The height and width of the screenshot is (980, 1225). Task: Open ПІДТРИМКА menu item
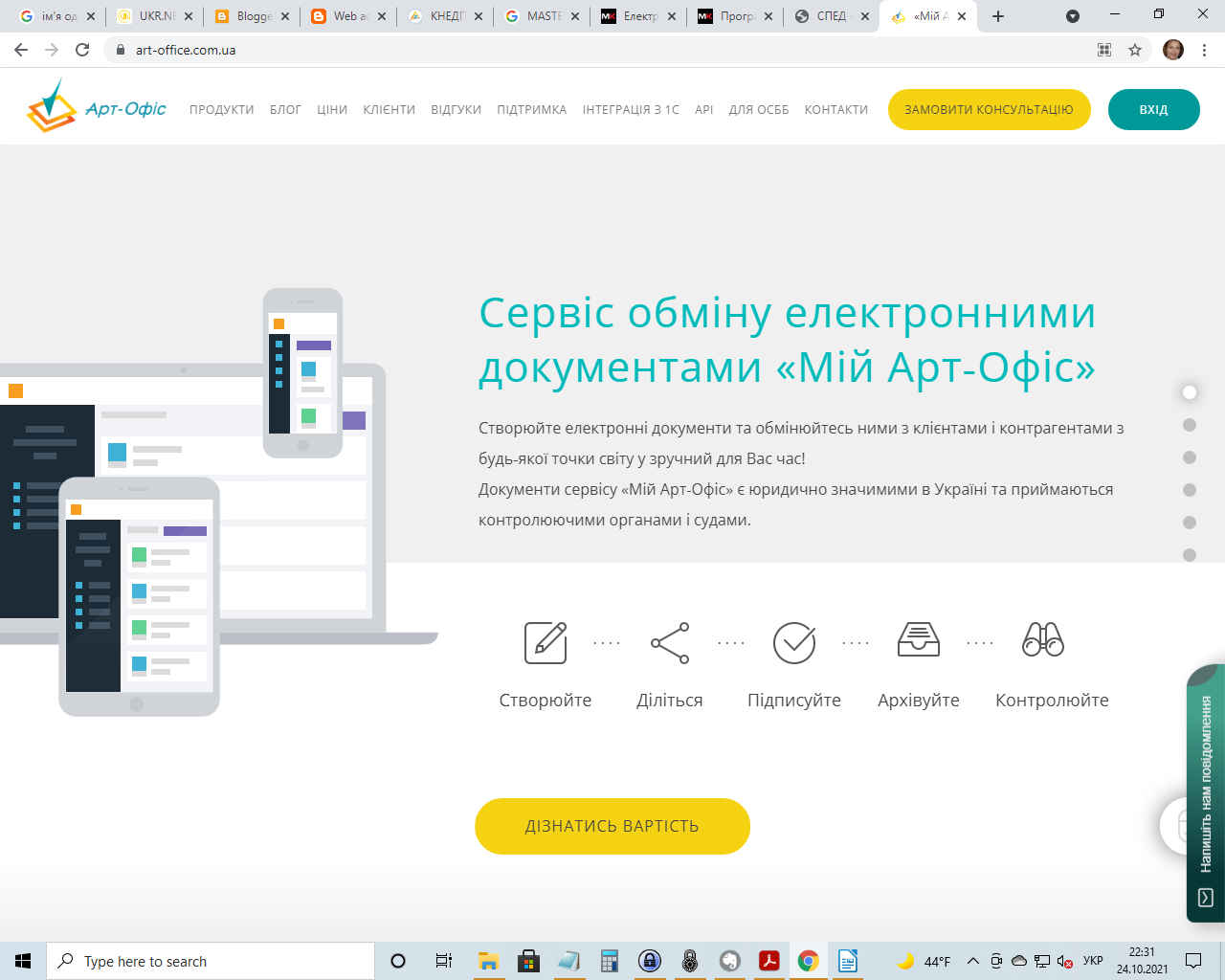pyautogui.click(x=532, y=110)
